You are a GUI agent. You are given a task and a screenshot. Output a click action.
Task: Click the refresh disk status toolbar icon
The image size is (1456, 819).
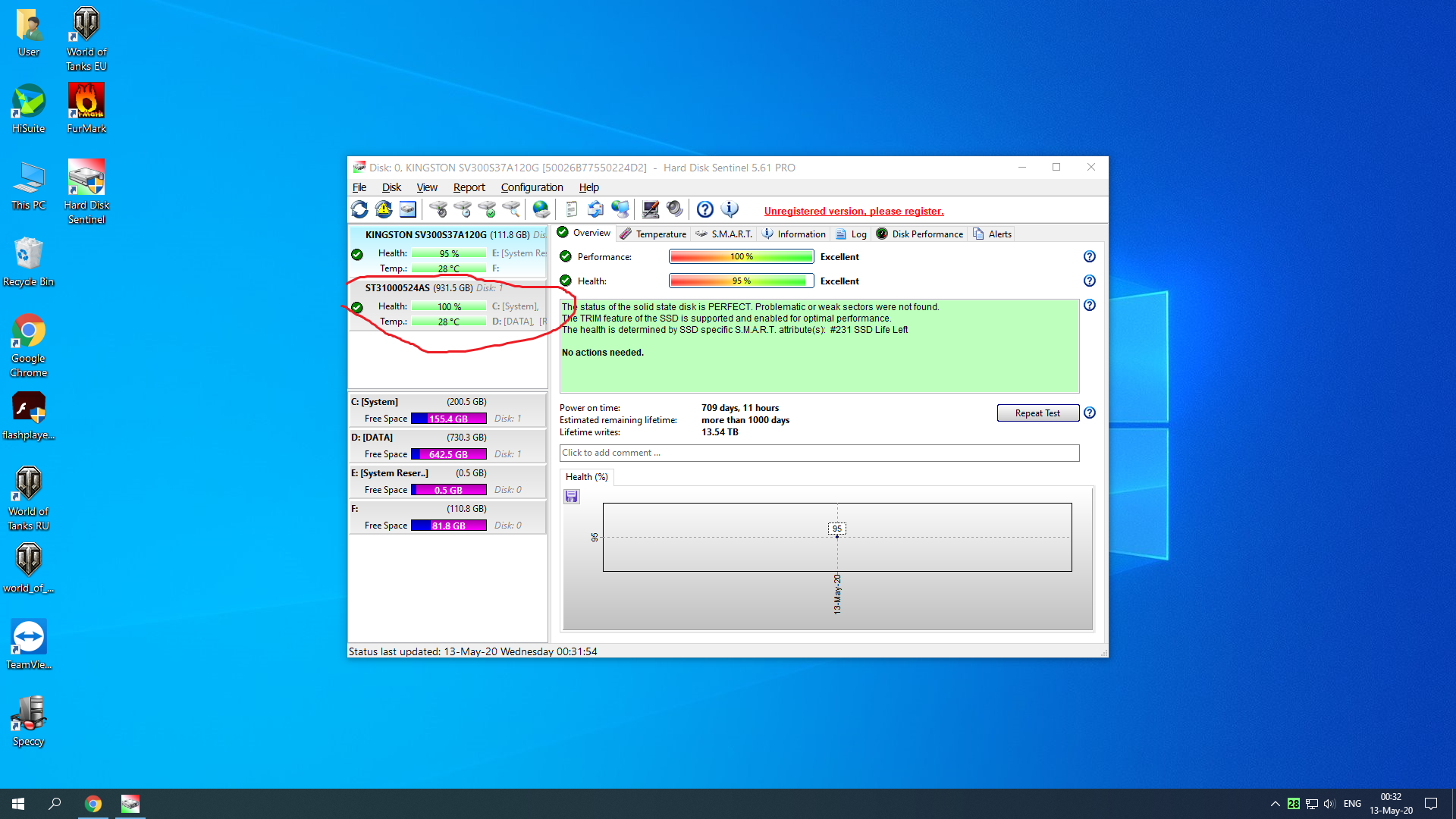point(359,209)
